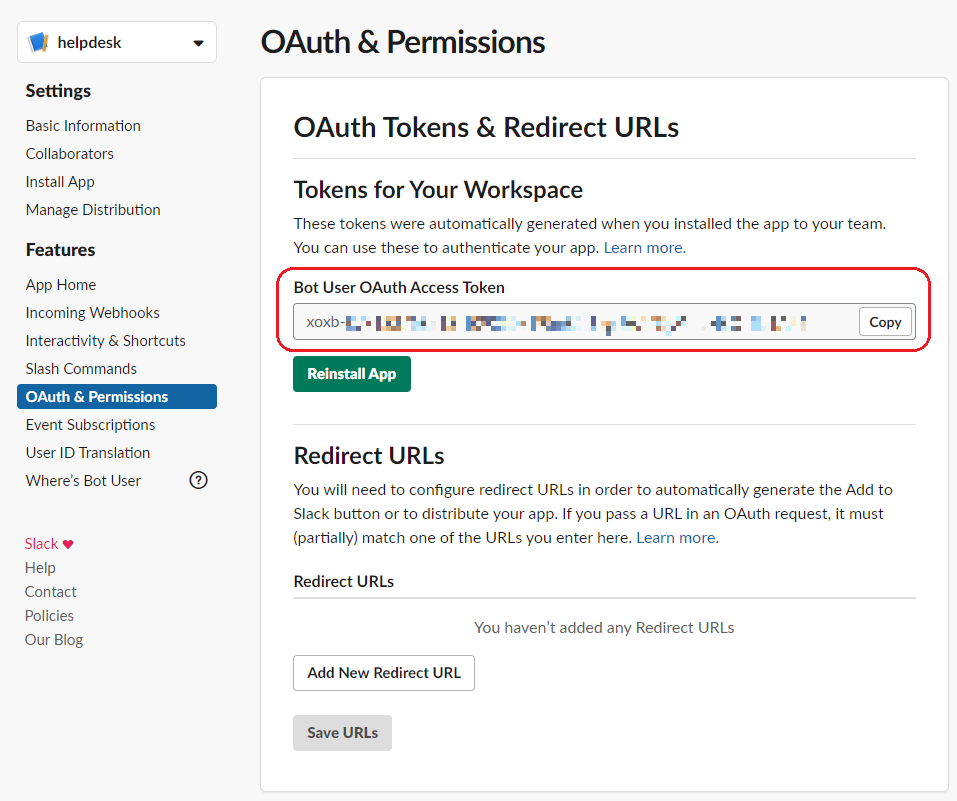This screenshot has height=801, width=957.
Task: Select Manage Distribution in sidebar
Action: (93, 210)
